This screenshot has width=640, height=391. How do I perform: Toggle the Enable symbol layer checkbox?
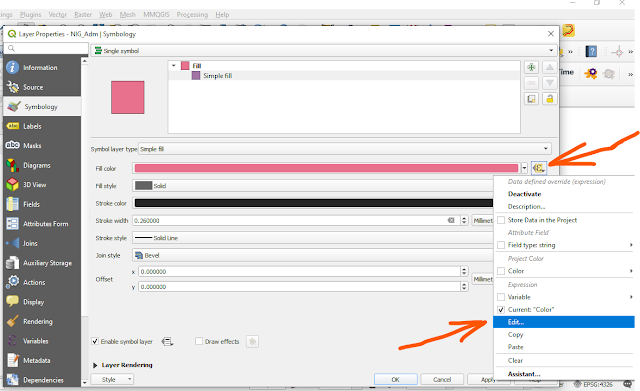pos(95,341)
